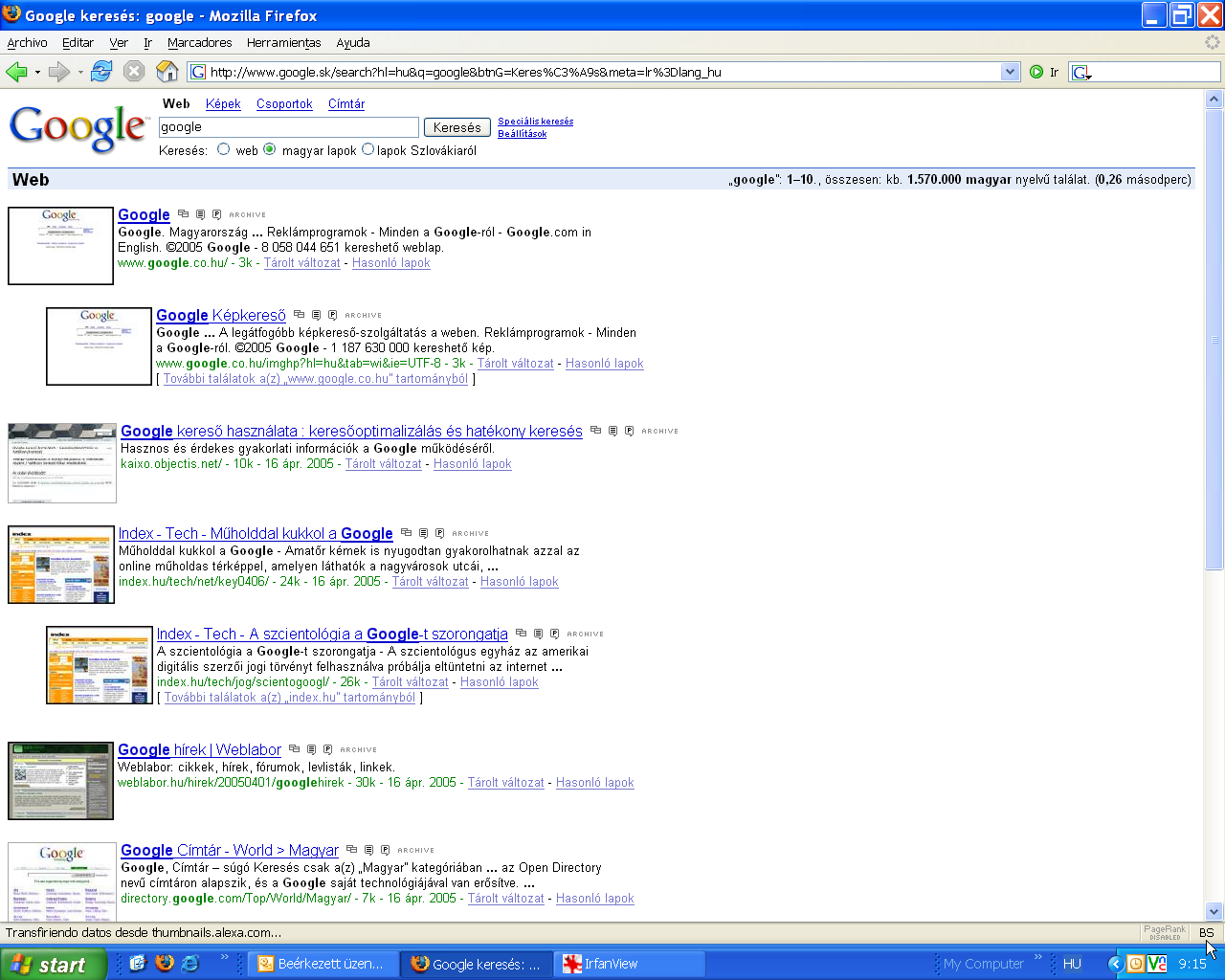
Task: Show hidden tray icons arrow
Action: coord(1116,964)
